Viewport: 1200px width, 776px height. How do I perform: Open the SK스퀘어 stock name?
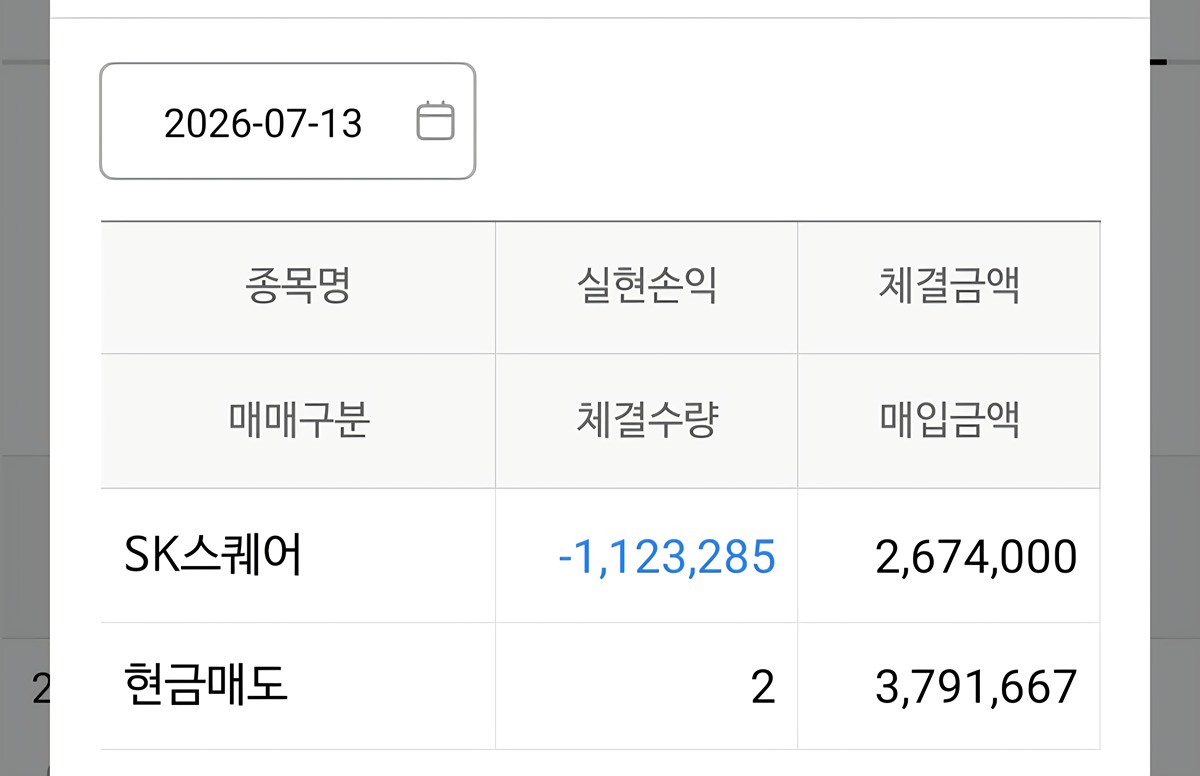click(213, 556)
